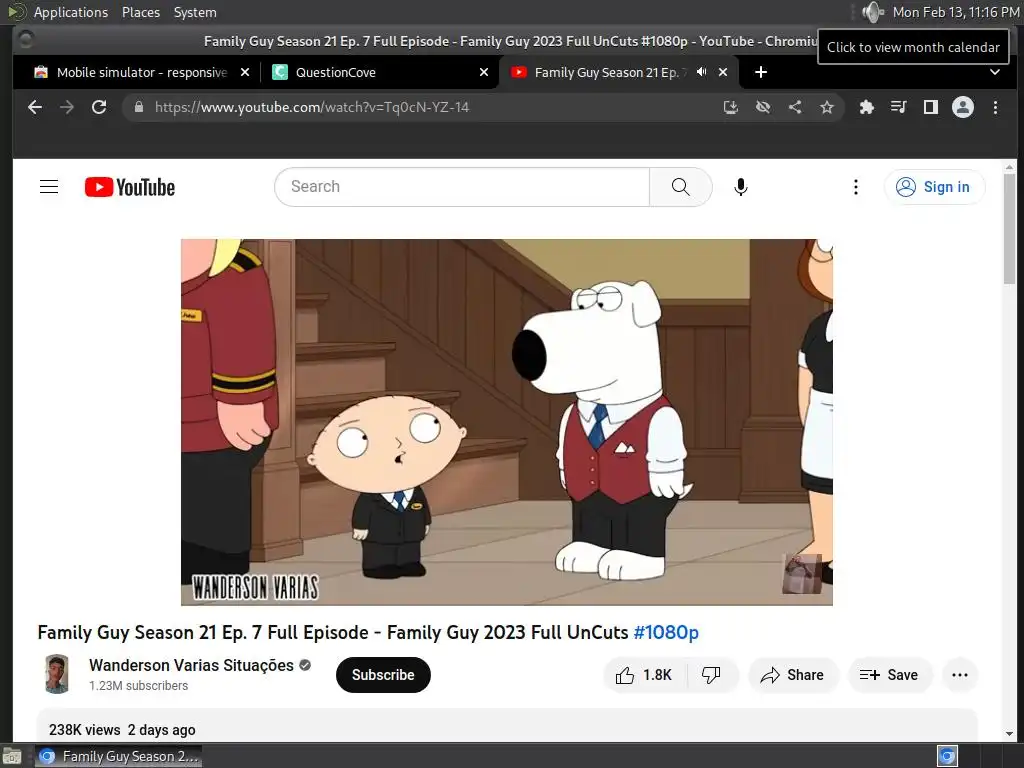Click the YouTube logo
Screen dimensions: 1024x768
point(130,187)
